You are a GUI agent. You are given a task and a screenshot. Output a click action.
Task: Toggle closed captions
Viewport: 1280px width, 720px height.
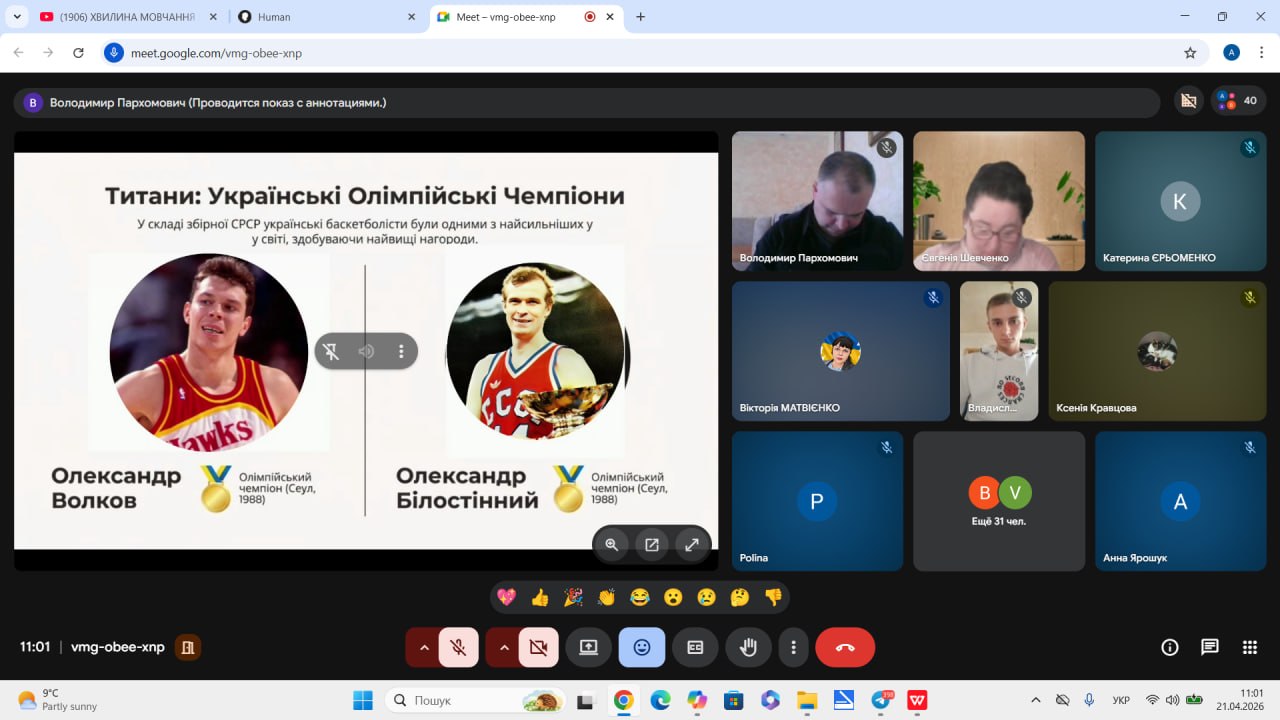(695, 647)
